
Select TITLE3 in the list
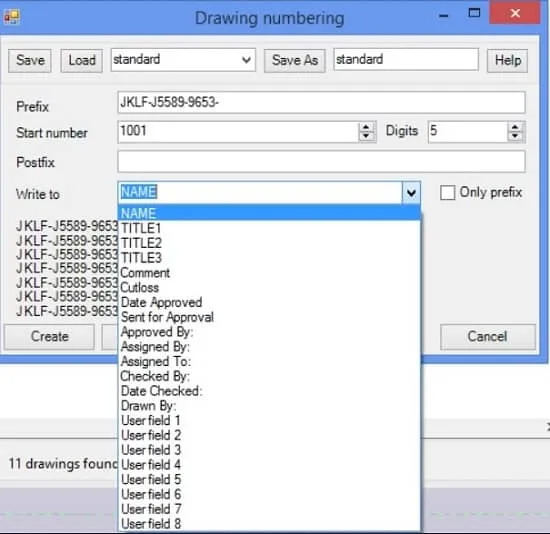coord(269,258)
